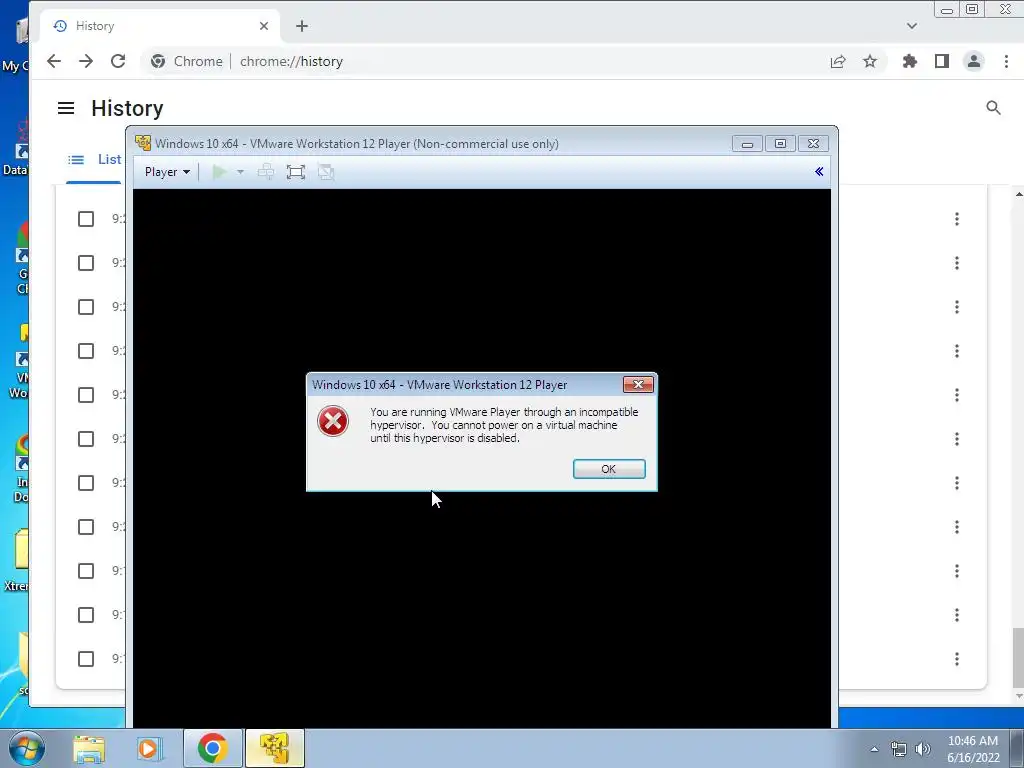Close the History tab
Screen dimensions: 1024x768
pos(264,26)
